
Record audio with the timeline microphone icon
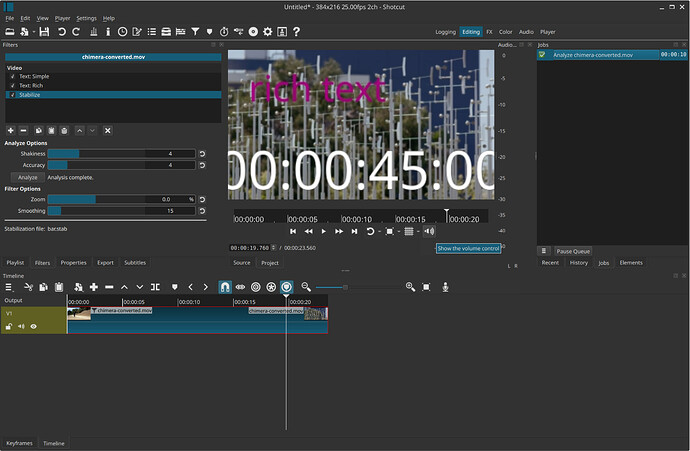pyautogui.click(x=445, y=287)
